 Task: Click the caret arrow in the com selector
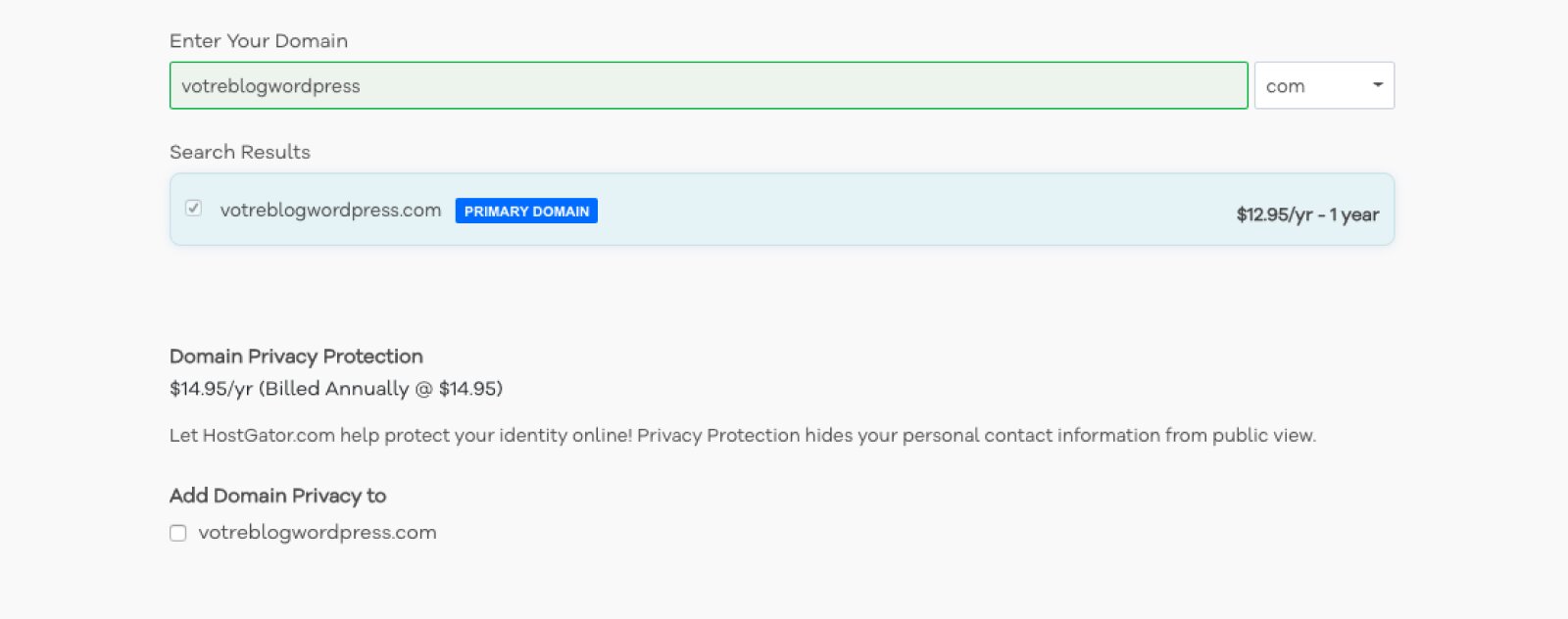pos(1378,85)
